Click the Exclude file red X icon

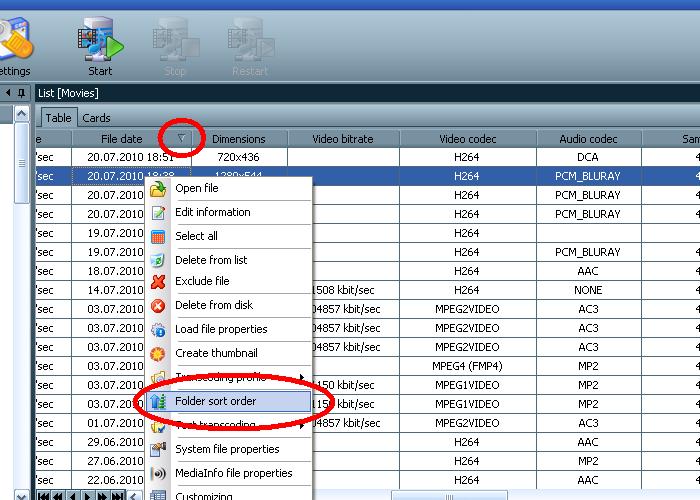[158, 282]
